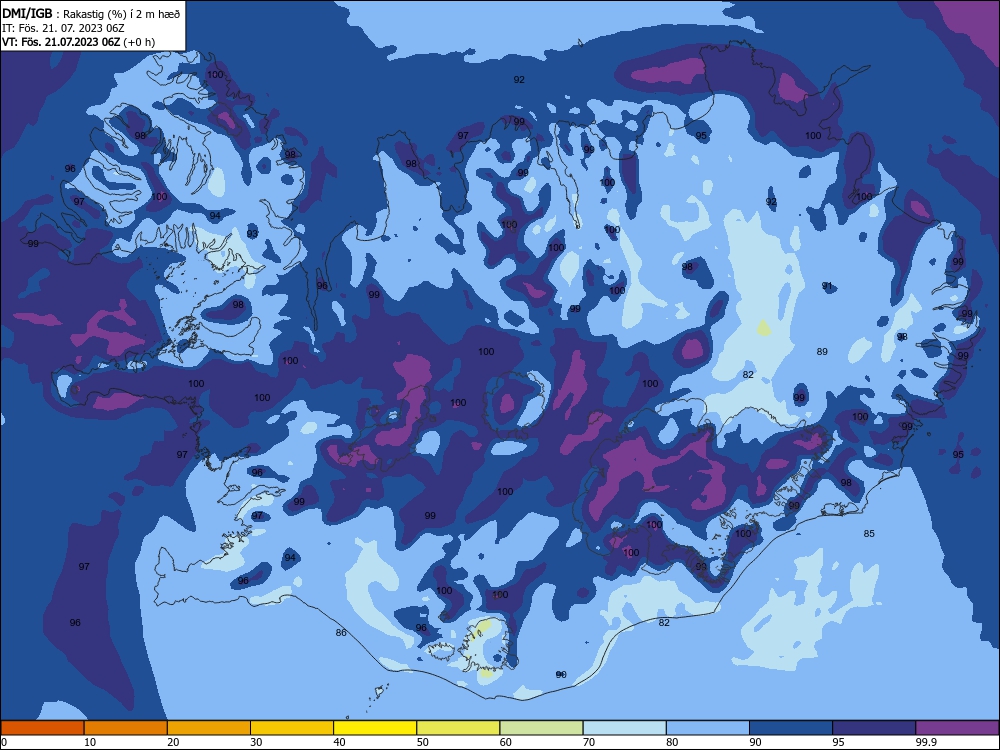Pick the 50–60 yellow-green legend swatch
The height and width of the screenshot is (750, 1000).
[459, 728]
